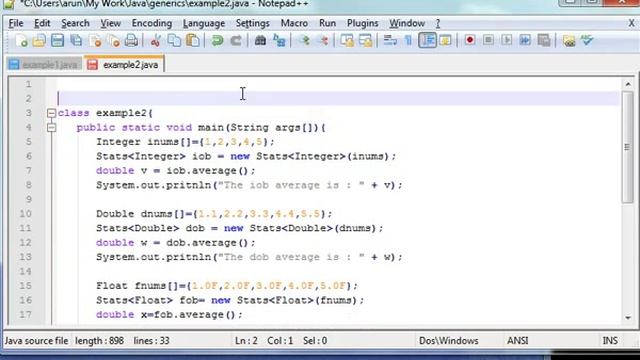Click Synchronize Horizontal Scrolling icon

[366, 40]
